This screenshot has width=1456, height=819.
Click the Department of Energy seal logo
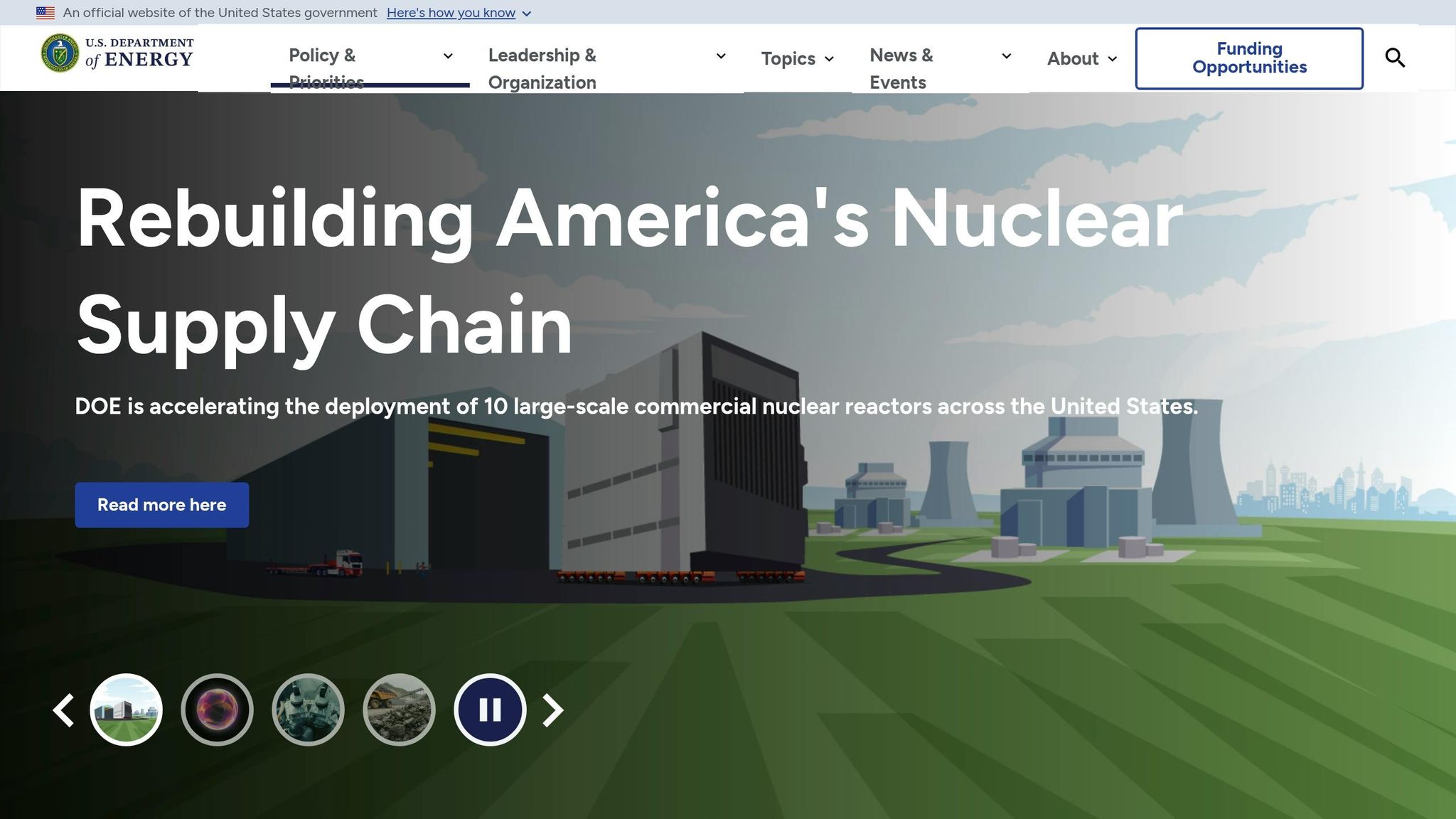(x=60, y=53)
